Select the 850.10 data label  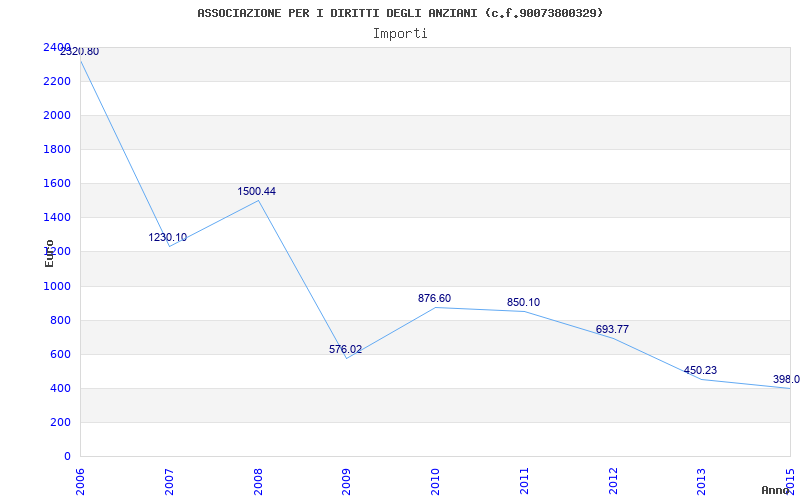(x=523, y=303)
